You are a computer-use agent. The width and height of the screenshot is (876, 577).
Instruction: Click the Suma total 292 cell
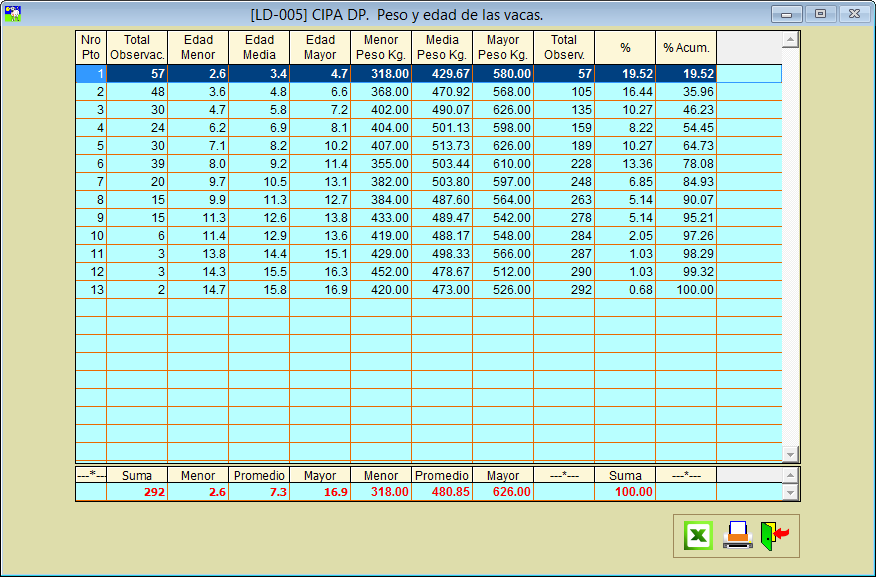click(x=137, y=492)
